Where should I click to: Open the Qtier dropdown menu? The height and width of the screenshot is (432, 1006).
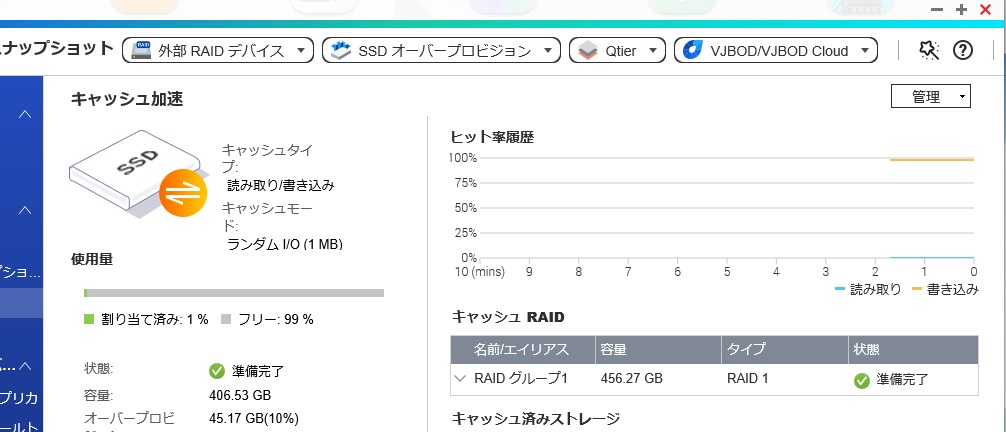(x=617, y=50)
